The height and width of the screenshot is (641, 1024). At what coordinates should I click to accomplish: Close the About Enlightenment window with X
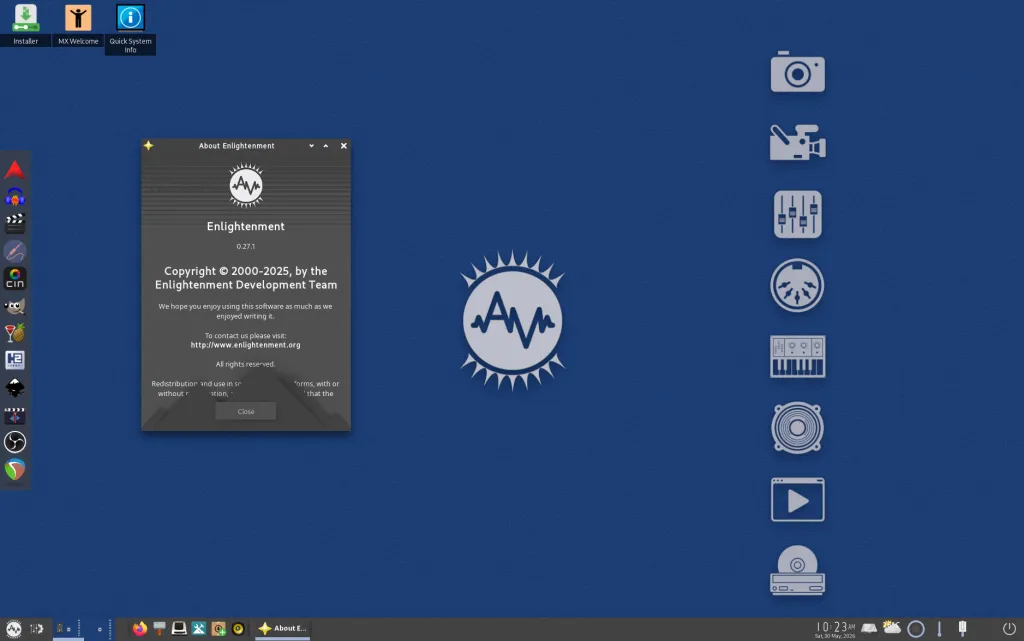pos(344,146)
